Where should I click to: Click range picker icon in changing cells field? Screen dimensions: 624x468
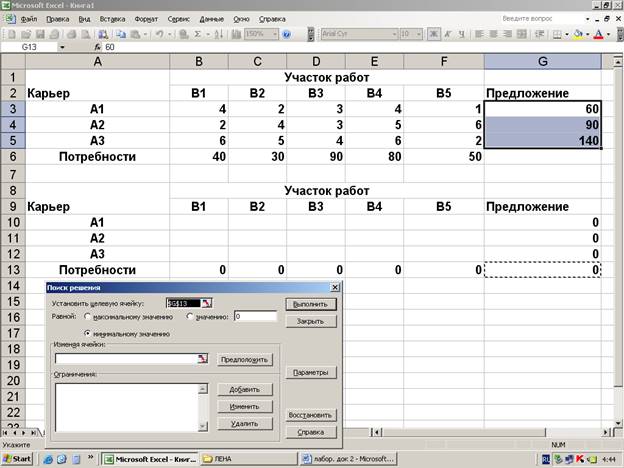(203, 359)
